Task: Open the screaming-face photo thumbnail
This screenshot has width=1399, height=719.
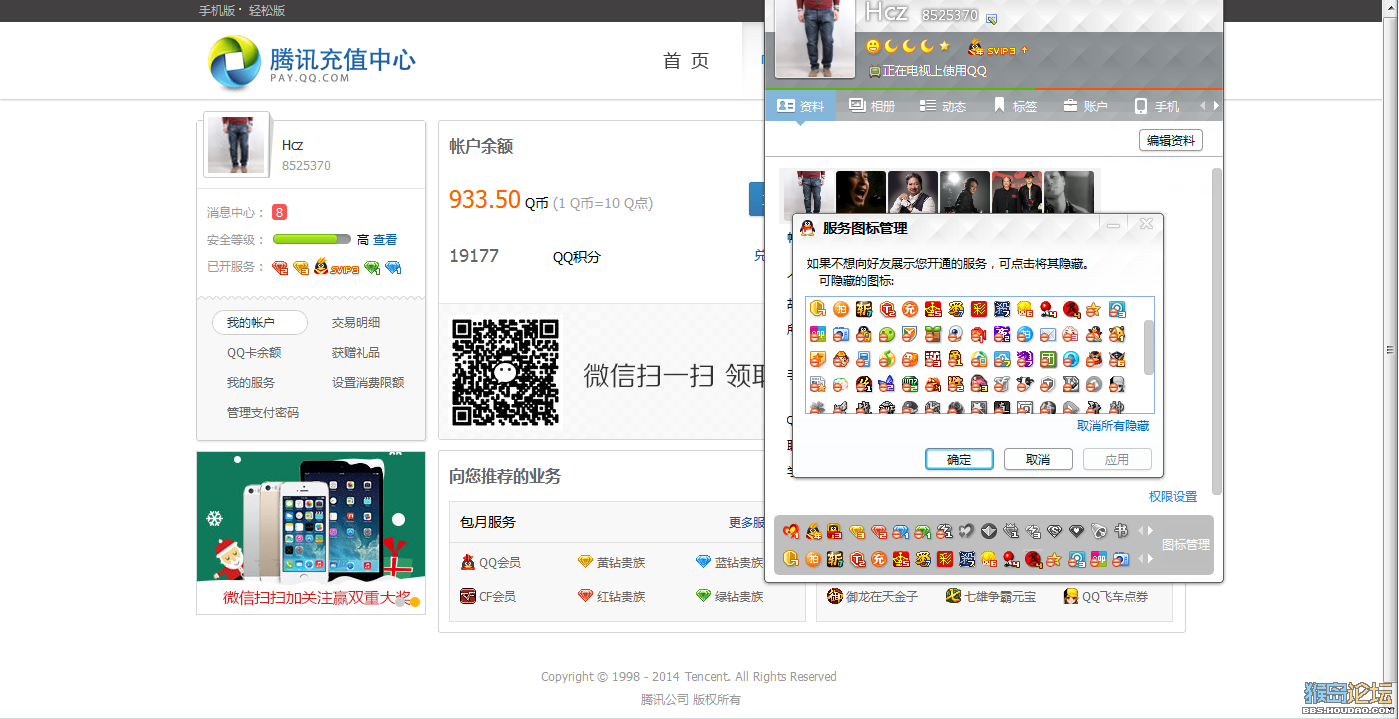Action: click(861, 193)
